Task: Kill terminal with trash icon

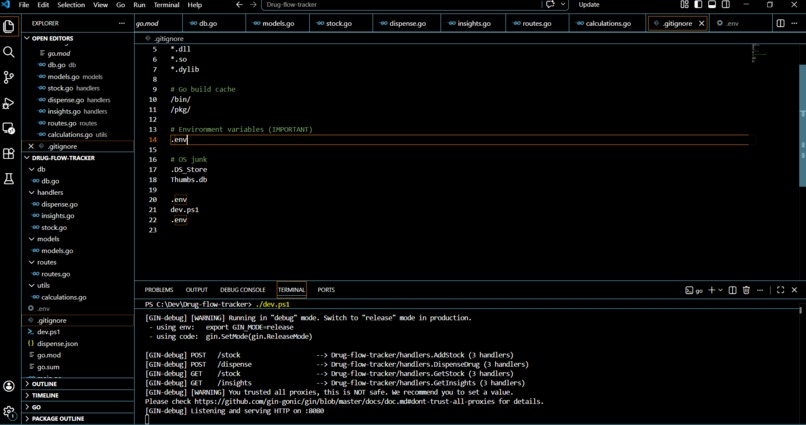Action: 746,290
